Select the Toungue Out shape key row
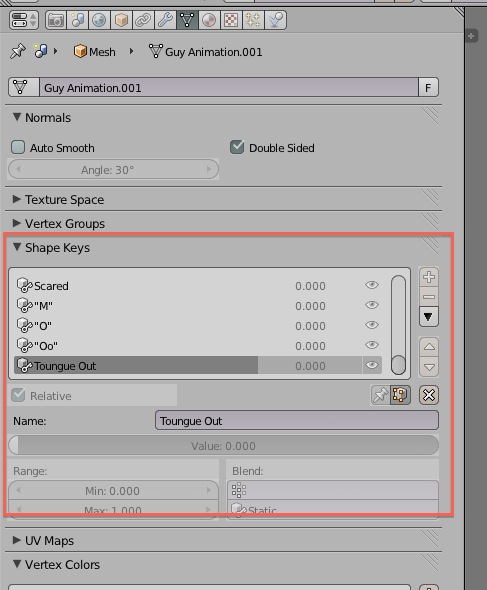The image size is (487, 590). (x=198, y=365)
